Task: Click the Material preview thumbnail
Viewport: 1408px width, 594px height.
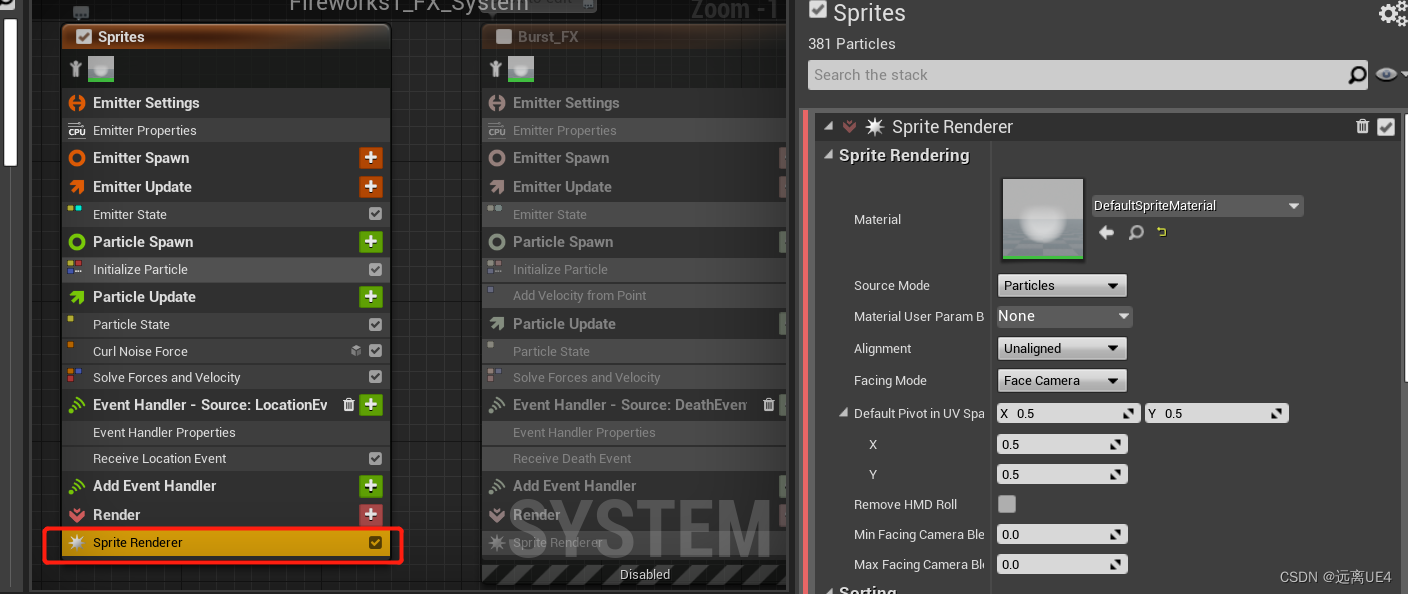Action: click(x=1043, y=219)
